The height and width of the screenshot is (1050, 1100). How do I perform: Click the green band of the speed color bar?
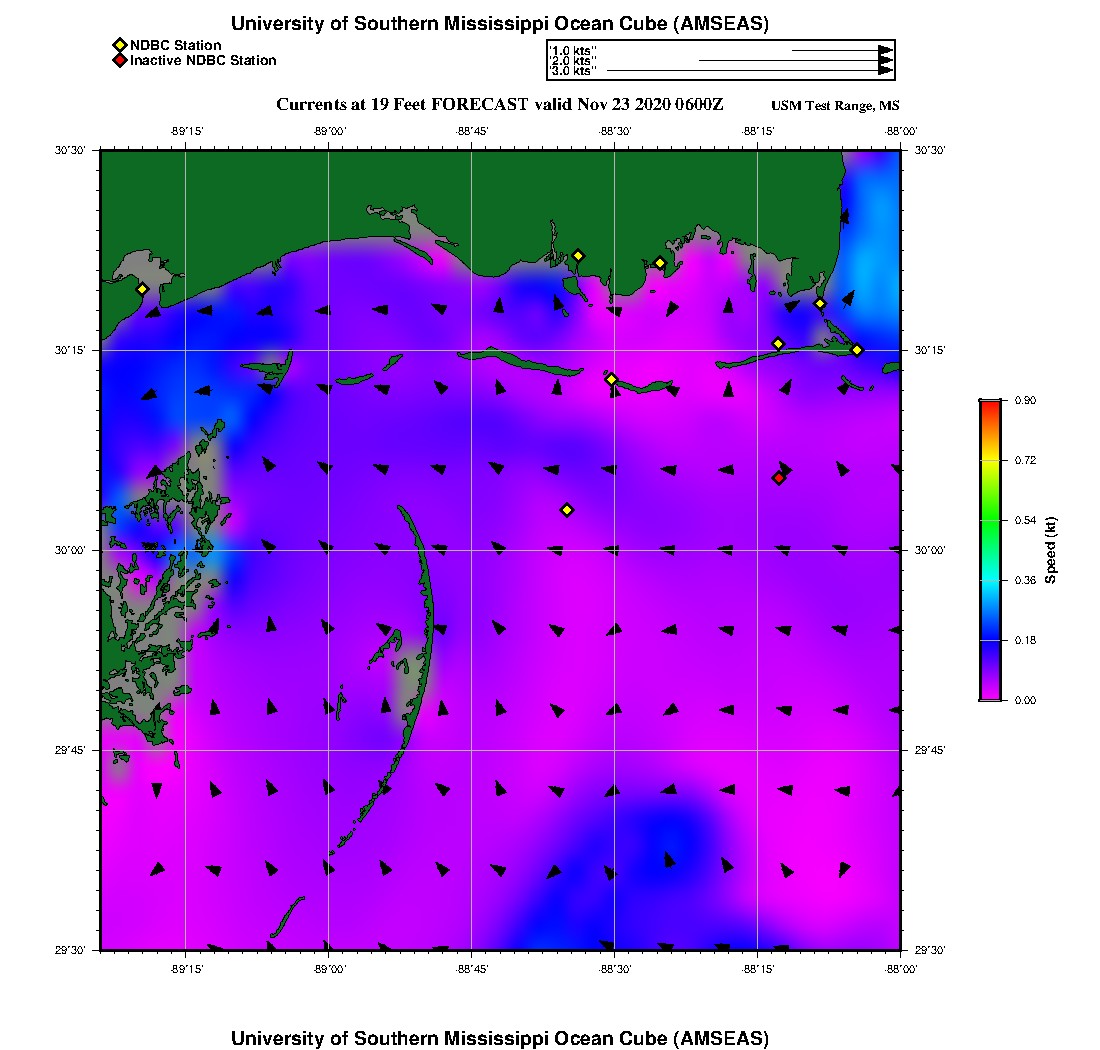989,520
